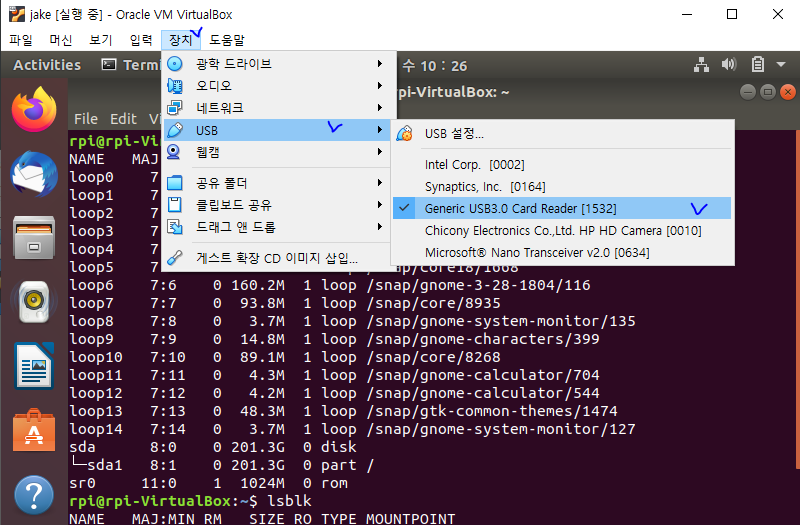
Task: Click the volume speaker icon in top bar
Action: 729,64
